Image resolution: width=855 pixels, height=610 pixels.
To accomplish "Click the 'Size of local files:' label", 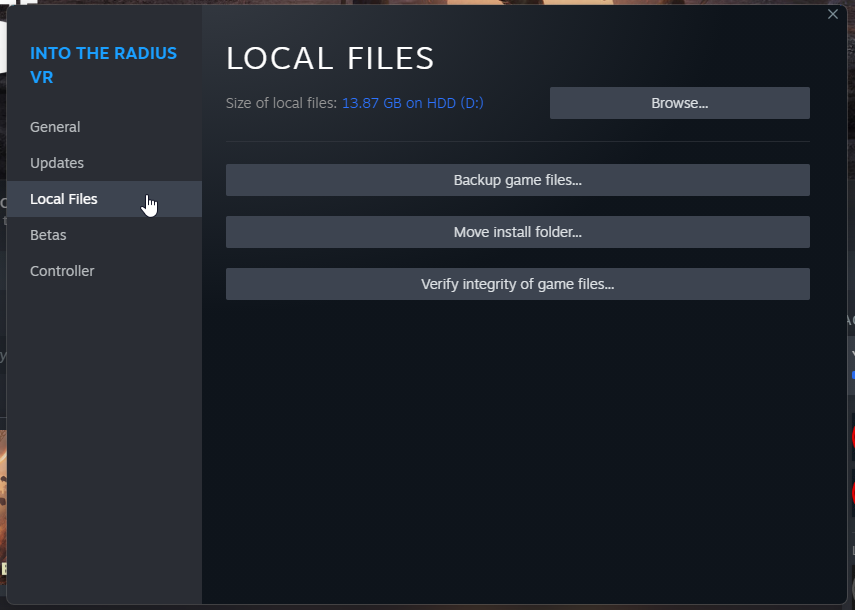I will coord(282,103).
